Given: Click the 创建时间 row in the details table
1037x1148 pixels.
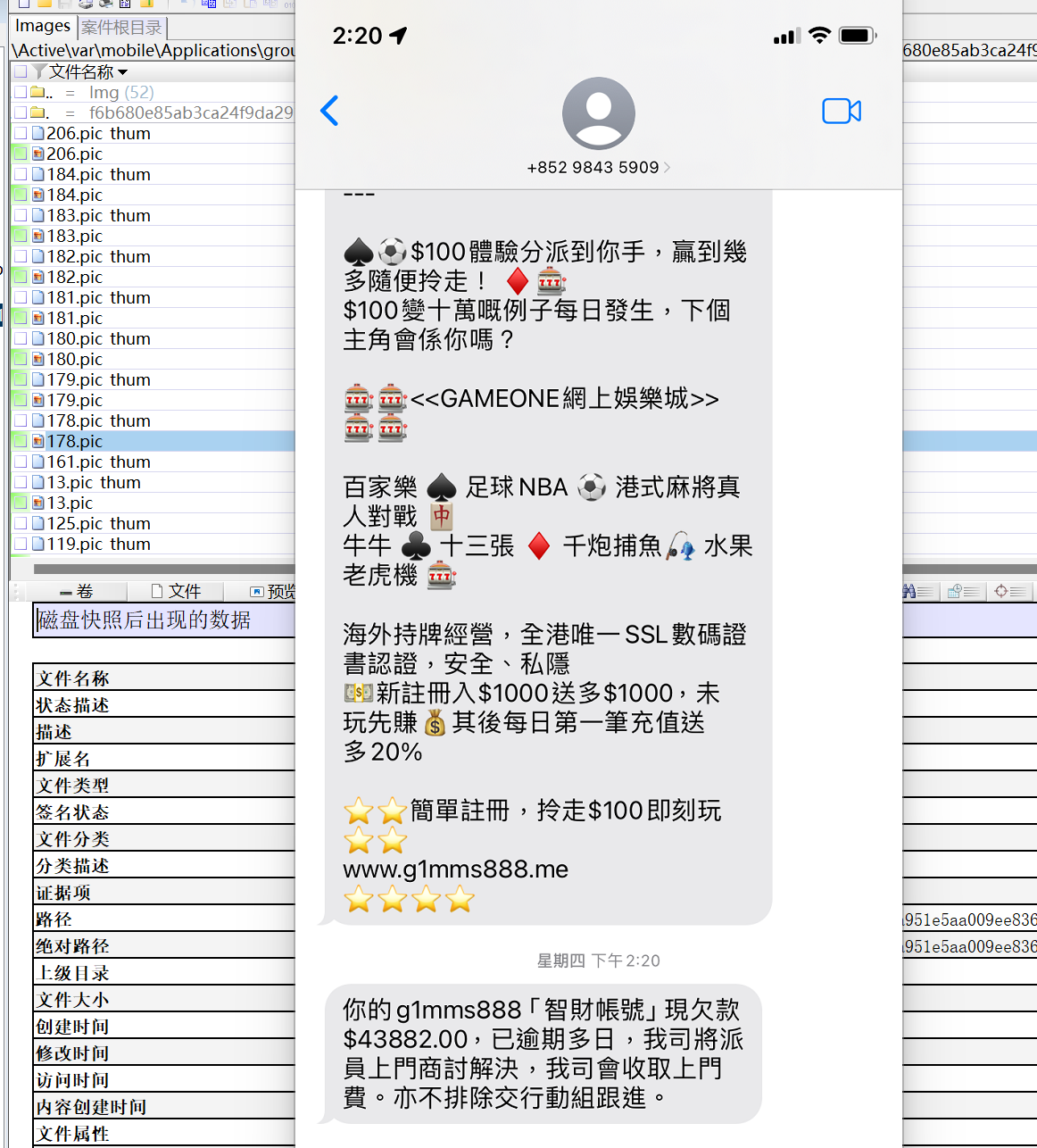Looking at the screenshot, I should (x=164, y=1026).
